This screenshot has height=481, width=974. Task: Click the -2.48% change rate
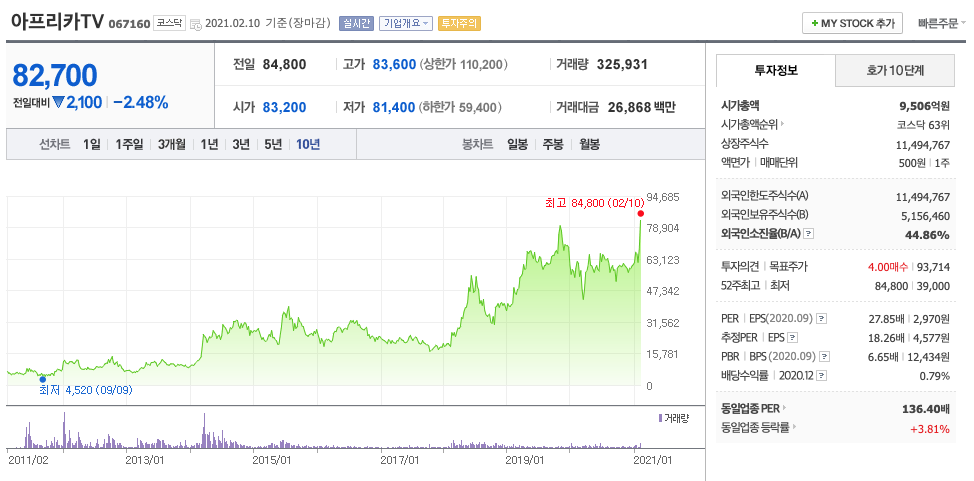140,103
